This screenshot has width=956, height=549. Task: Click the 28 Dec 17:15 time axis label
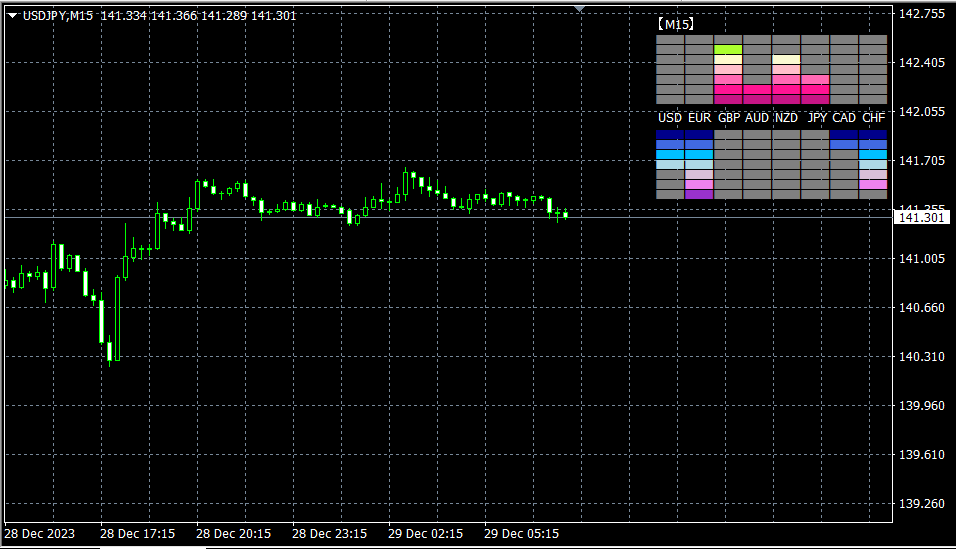(137, 534)
